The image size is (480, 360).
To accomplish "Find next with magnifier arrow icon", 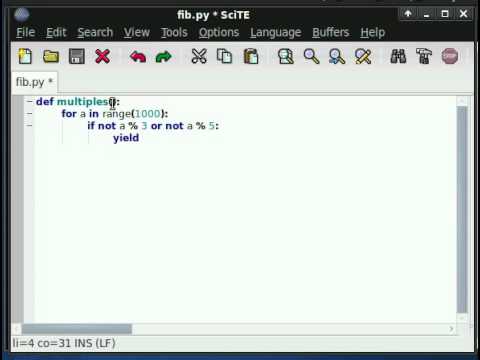I will (337, 56).
